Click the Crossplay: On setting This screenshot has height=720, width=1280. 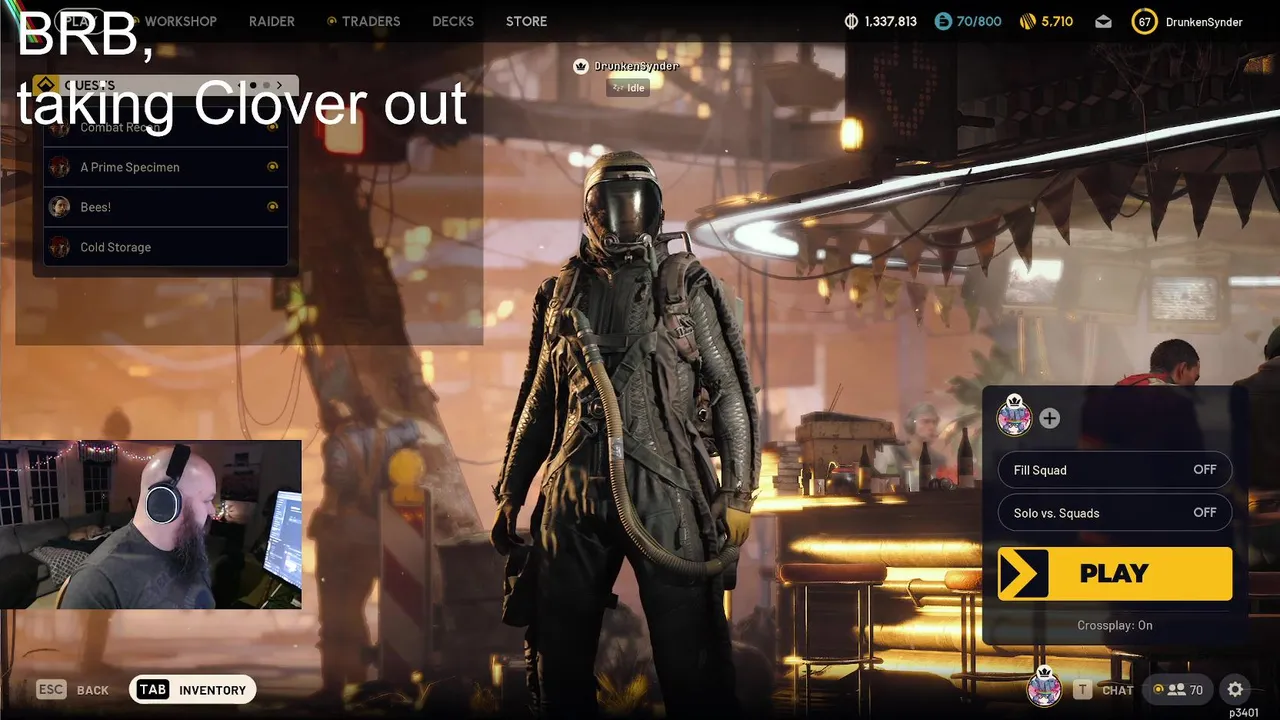[1115, 625]
